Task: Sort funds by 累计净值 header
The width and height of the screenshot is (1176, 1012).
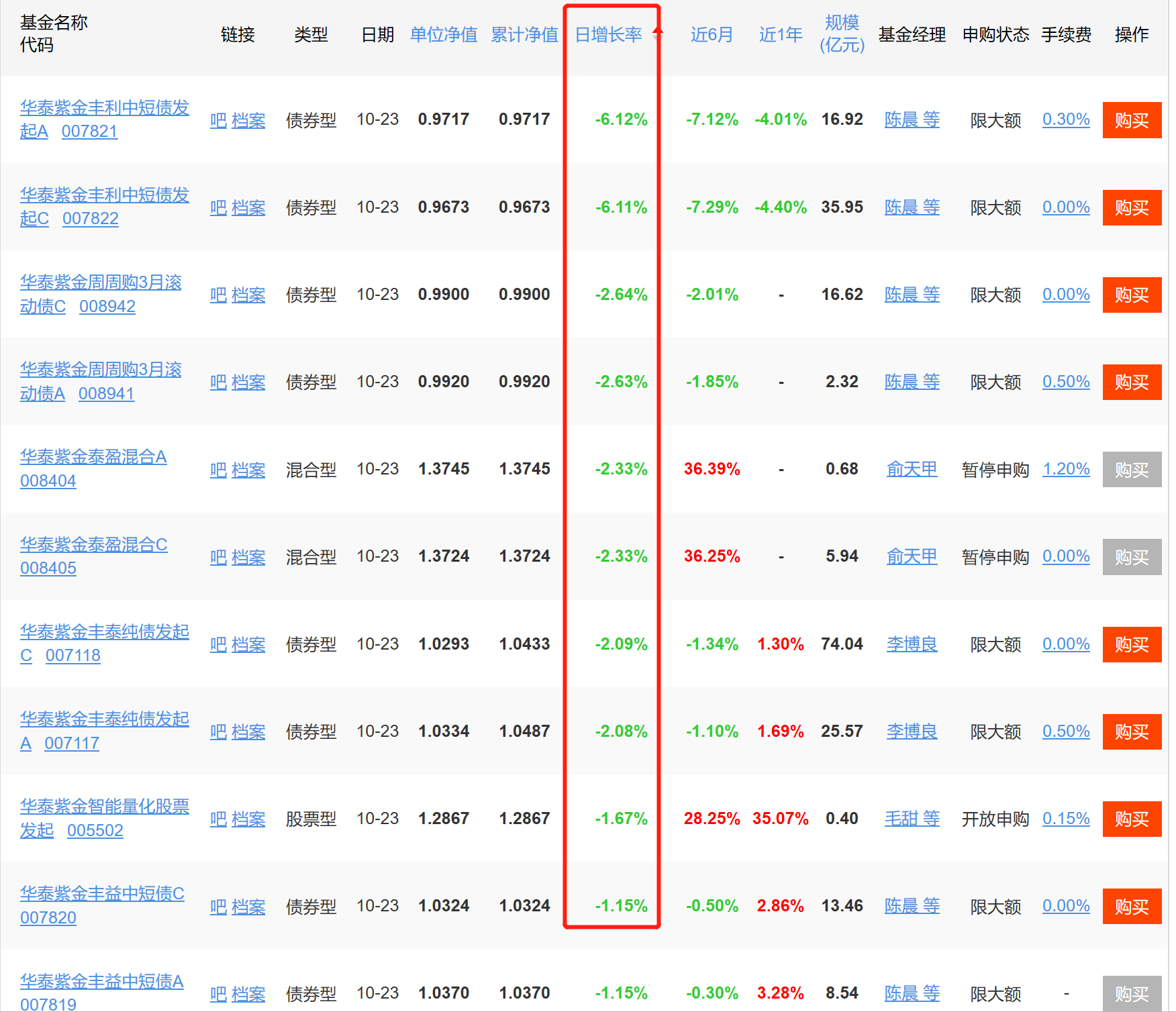Action: 524,34
